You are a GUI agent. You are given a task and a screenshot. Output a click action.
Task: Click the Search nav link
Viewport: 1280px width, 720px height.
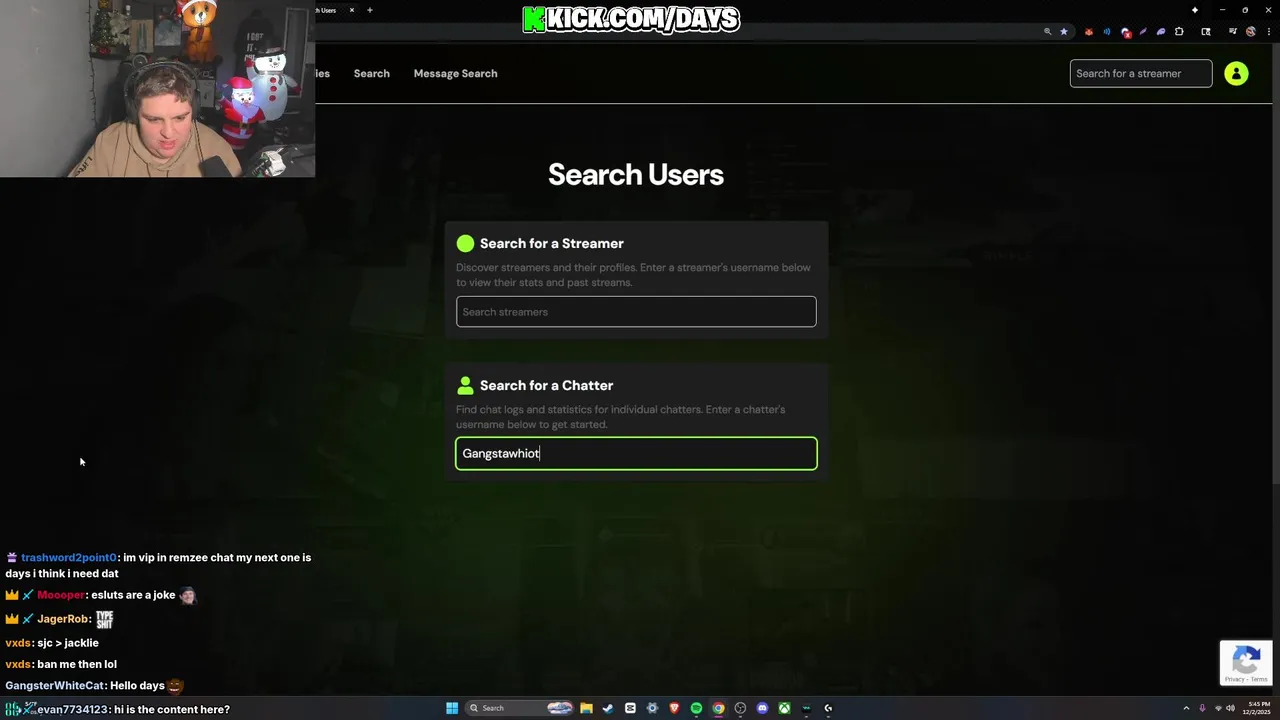pyautogui.click(x=372, y=73)
